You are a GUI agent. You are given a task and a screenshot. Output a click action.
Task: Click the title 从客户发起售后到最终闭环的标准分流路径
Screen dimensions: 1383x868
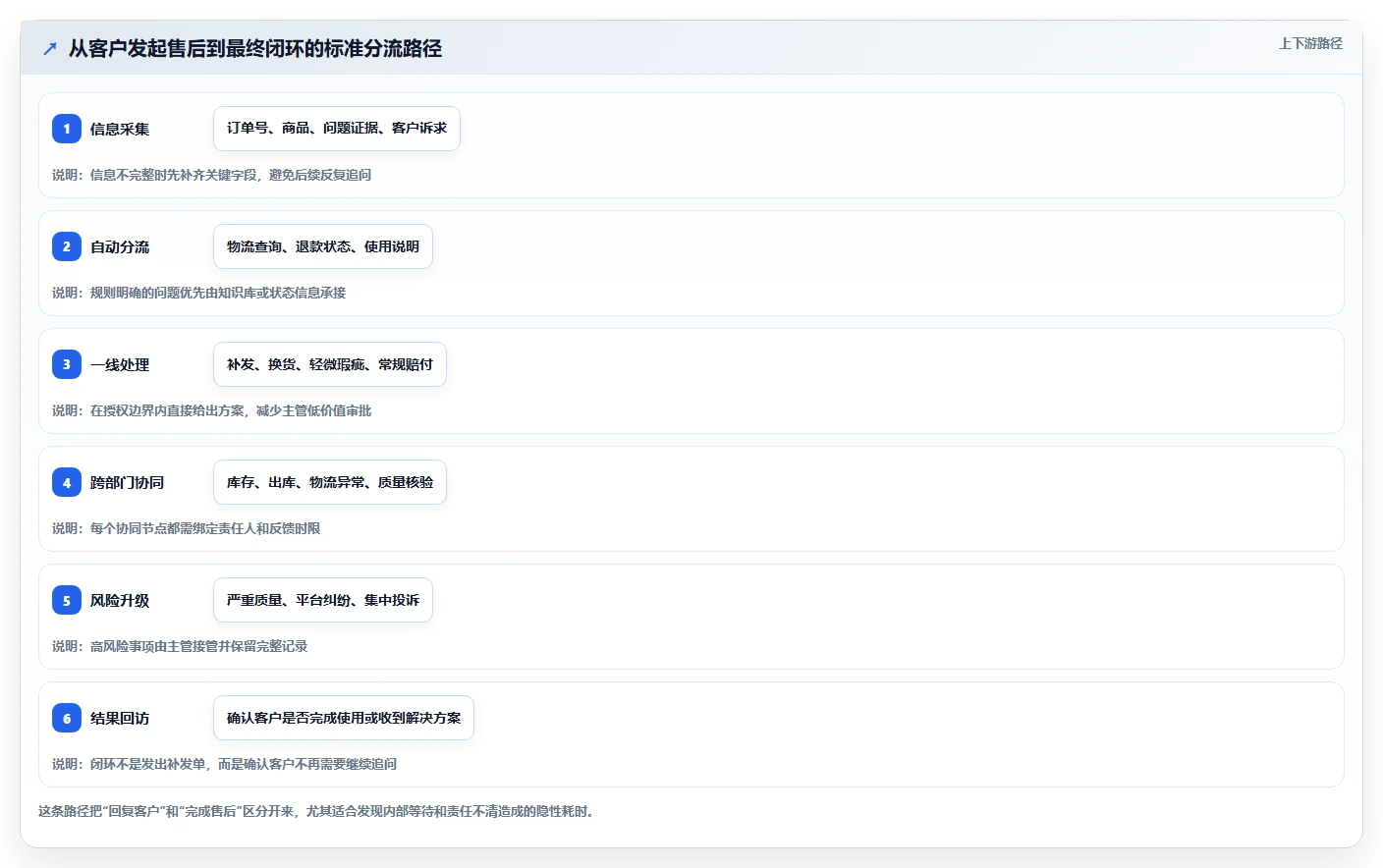tap(255, 48)
